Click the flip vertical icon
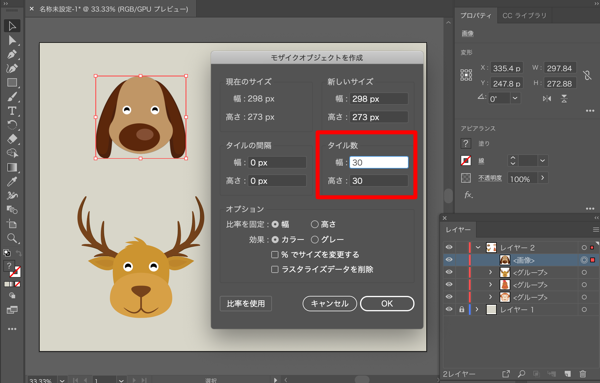Image resolution: width=600 pixels, height=383 pixels. coord(564,99)
